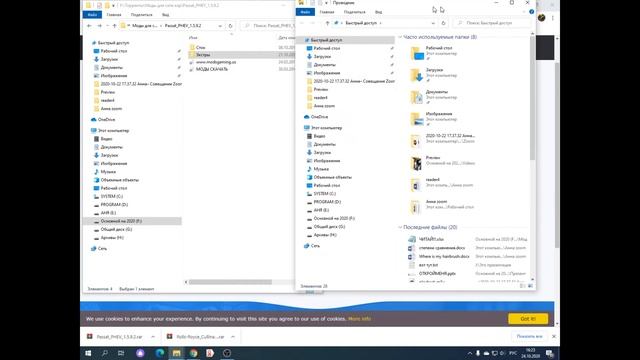The image size is (640, 360).
Task: Open the address history dropdown in the Passat_PHEV window
Action: click(x=220, y=26)
